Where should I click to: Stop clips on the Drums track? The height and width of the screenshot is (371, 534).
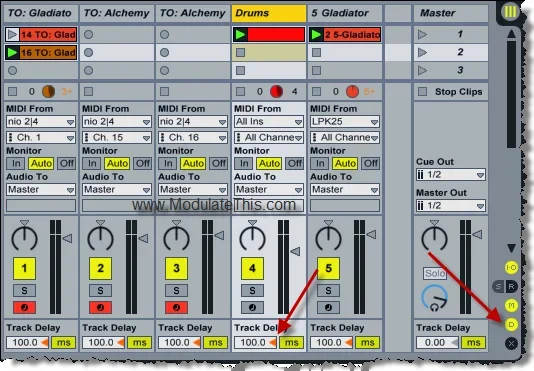point(240,92)
